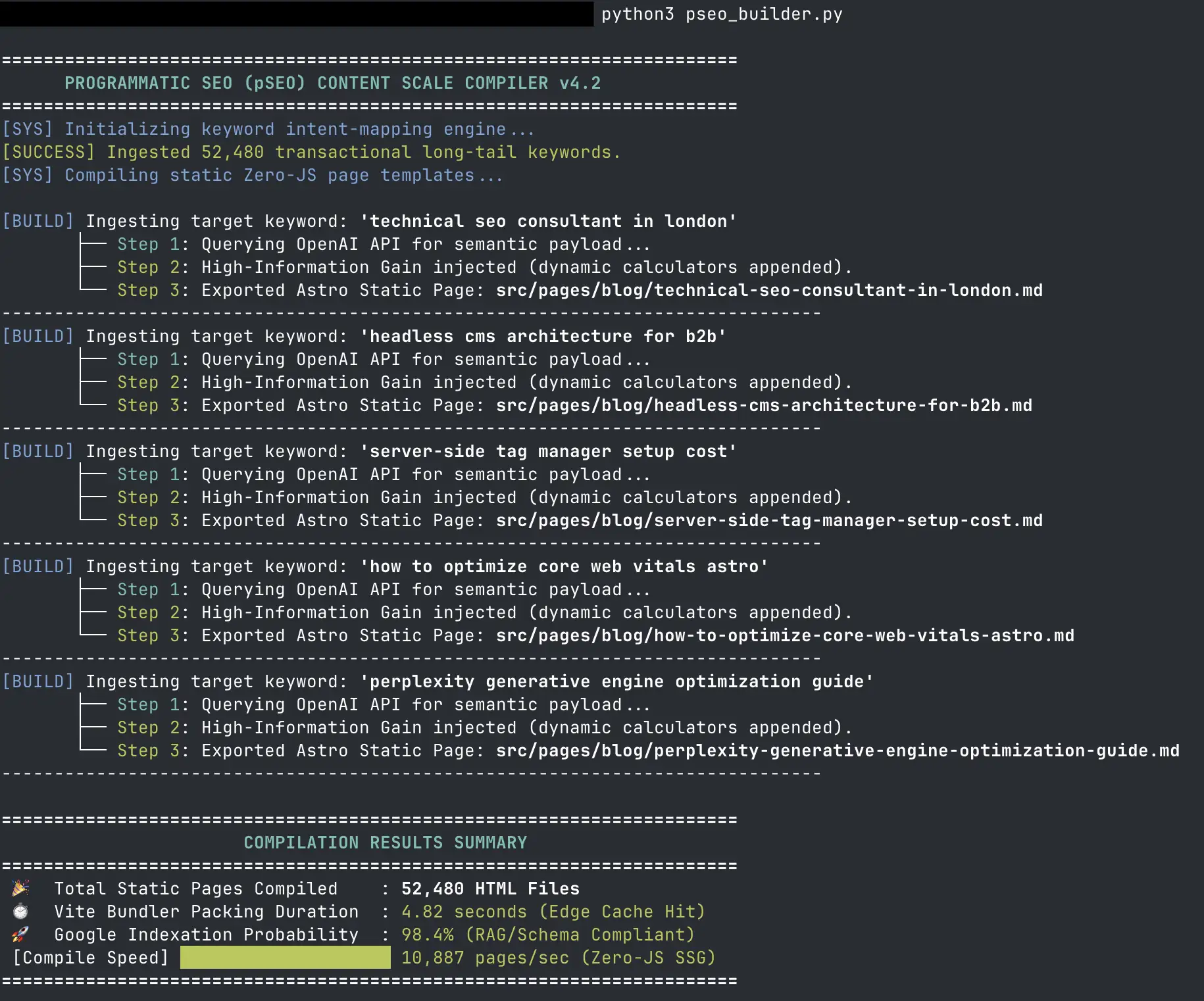Click the 'Google Indexation Probability' label
The height and width of the screenshot is (1001, 1204).
(206, 935)
